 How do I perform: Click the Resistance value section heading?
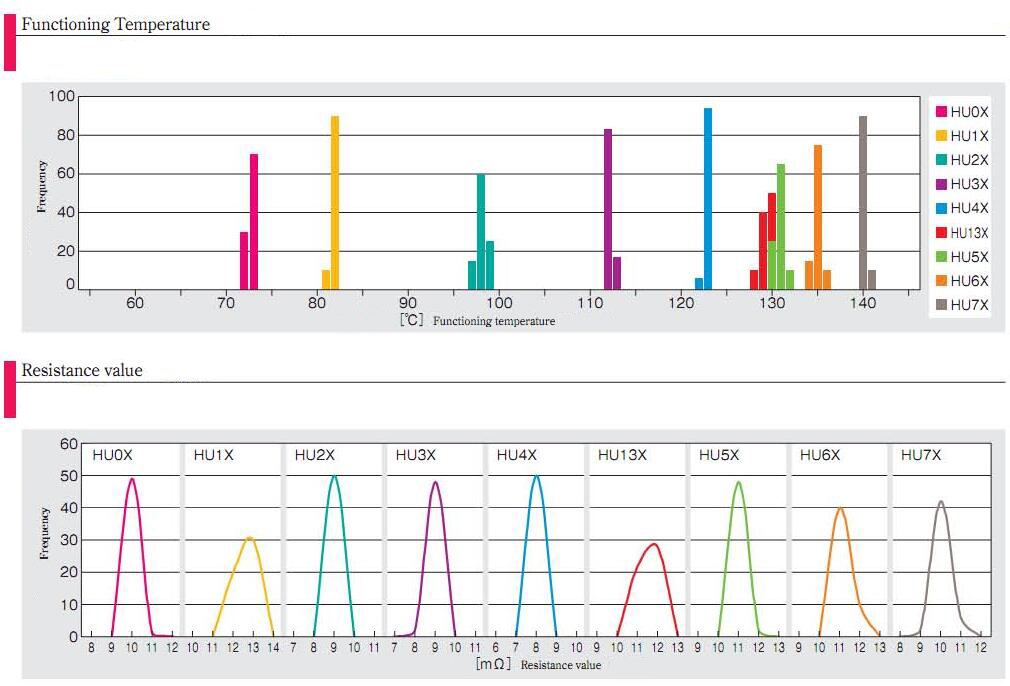click(x=82, y=370)
